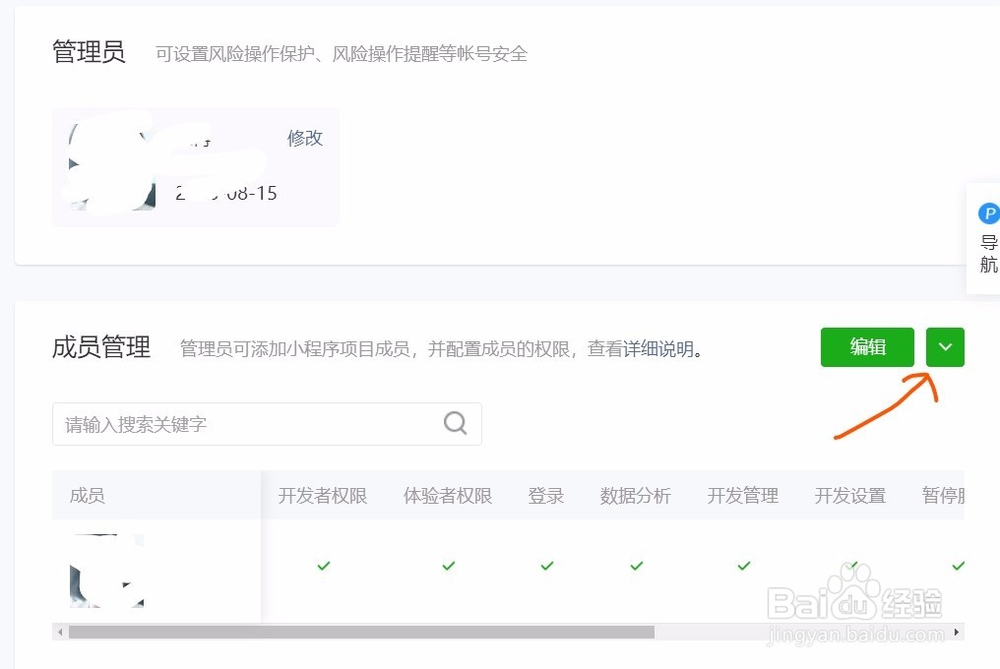Open the 详细说明 link
1000x669 pixels.
(658, 349)
